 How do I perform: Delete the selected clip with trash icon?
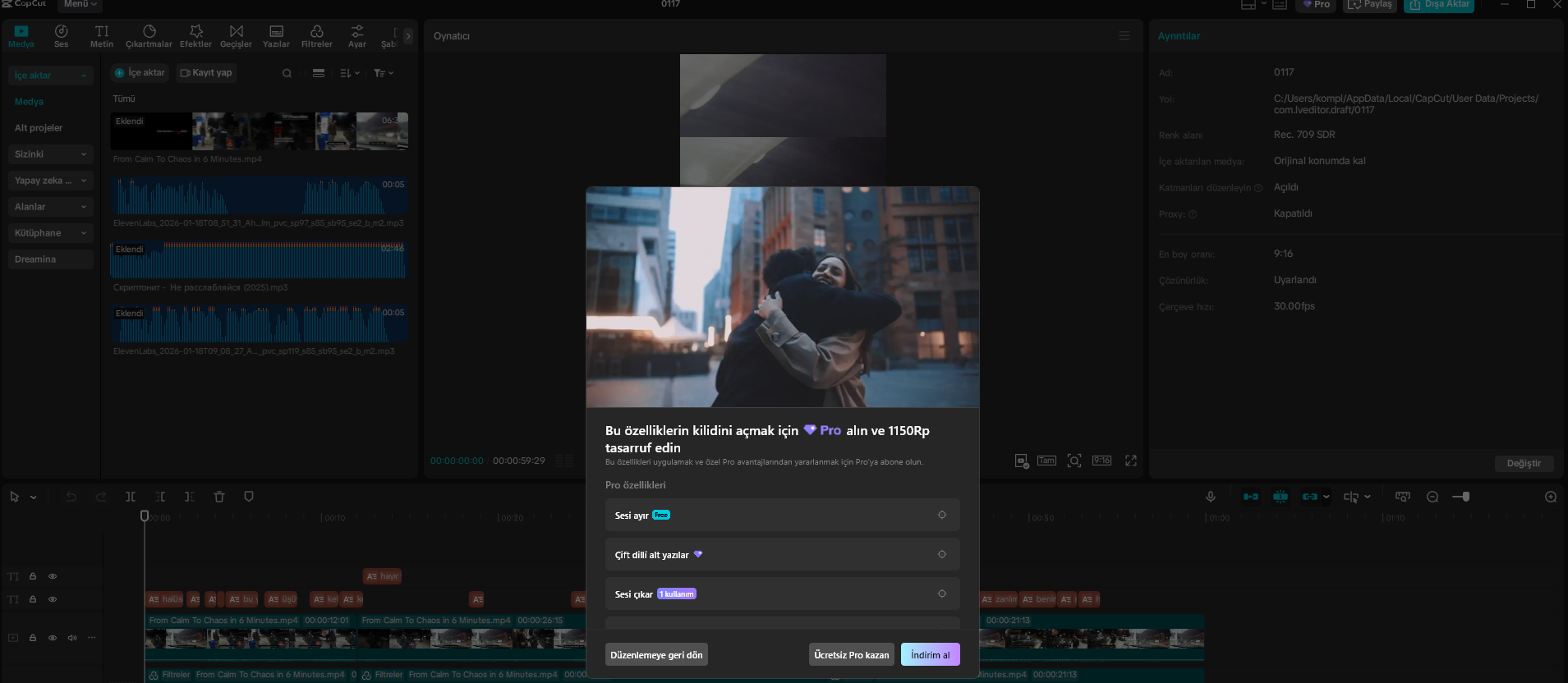point(219,497)
